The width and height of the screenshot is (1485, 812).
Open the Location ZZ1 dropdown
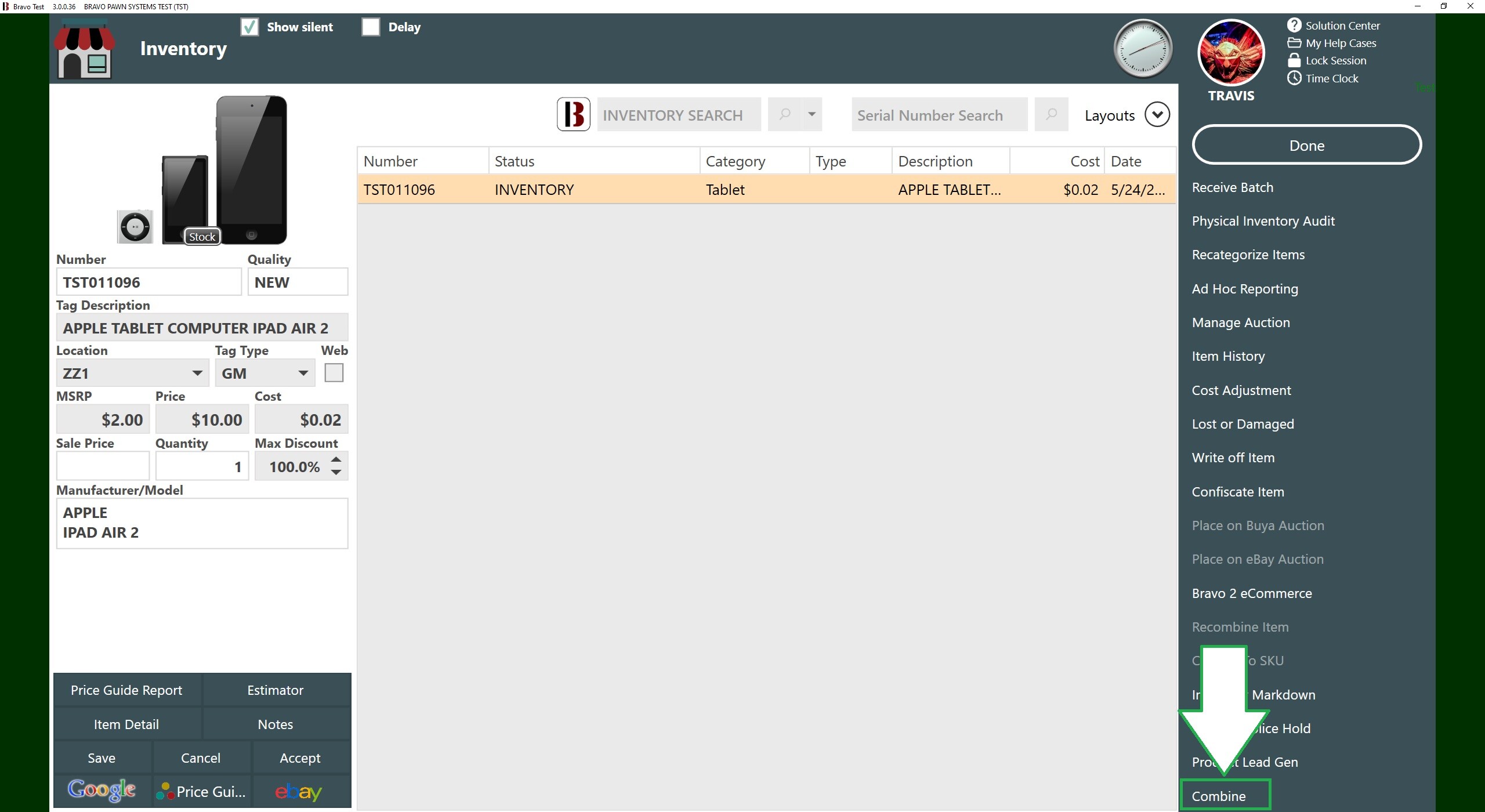132,373
